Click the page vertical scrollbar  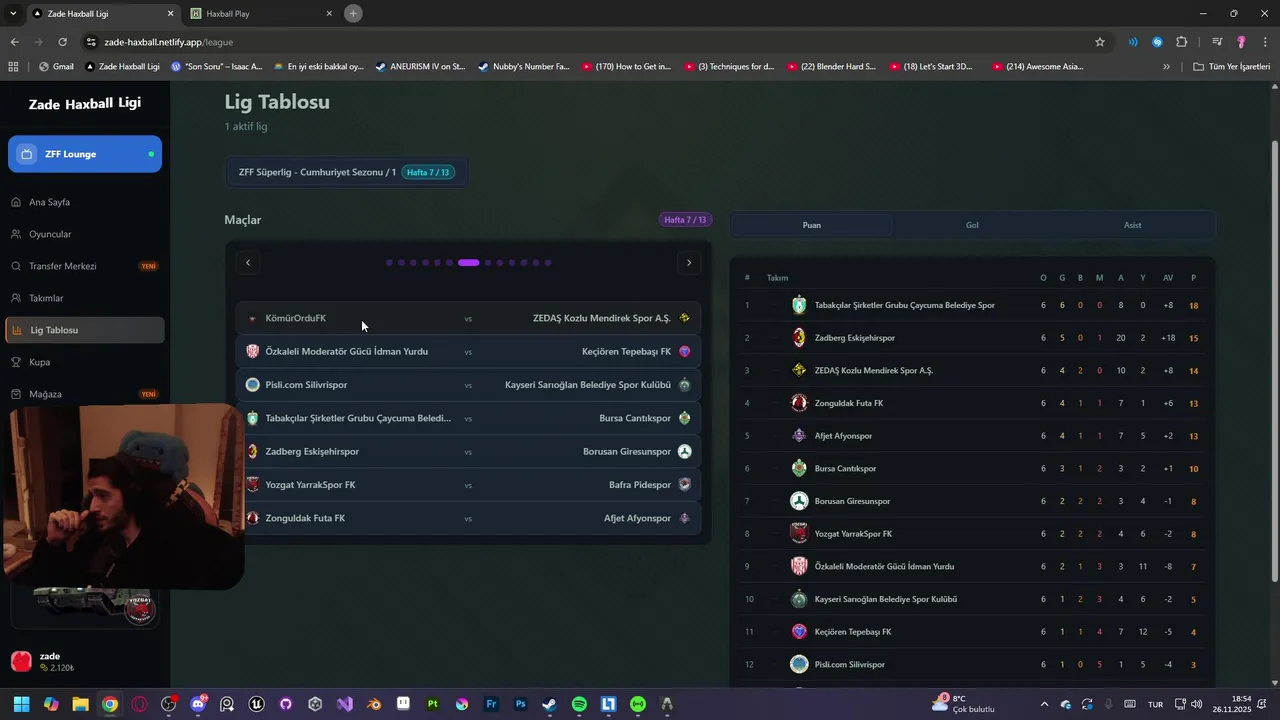click(1274, 360)
